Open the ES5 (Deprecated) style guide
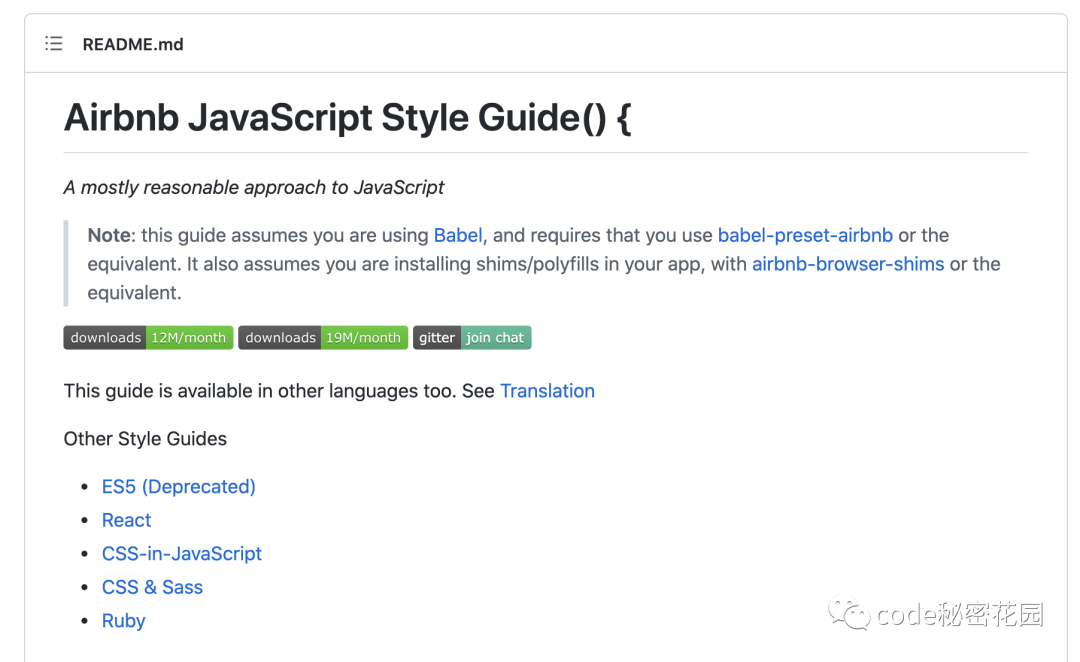The image size is (1080, 662). tap(178, 487)
